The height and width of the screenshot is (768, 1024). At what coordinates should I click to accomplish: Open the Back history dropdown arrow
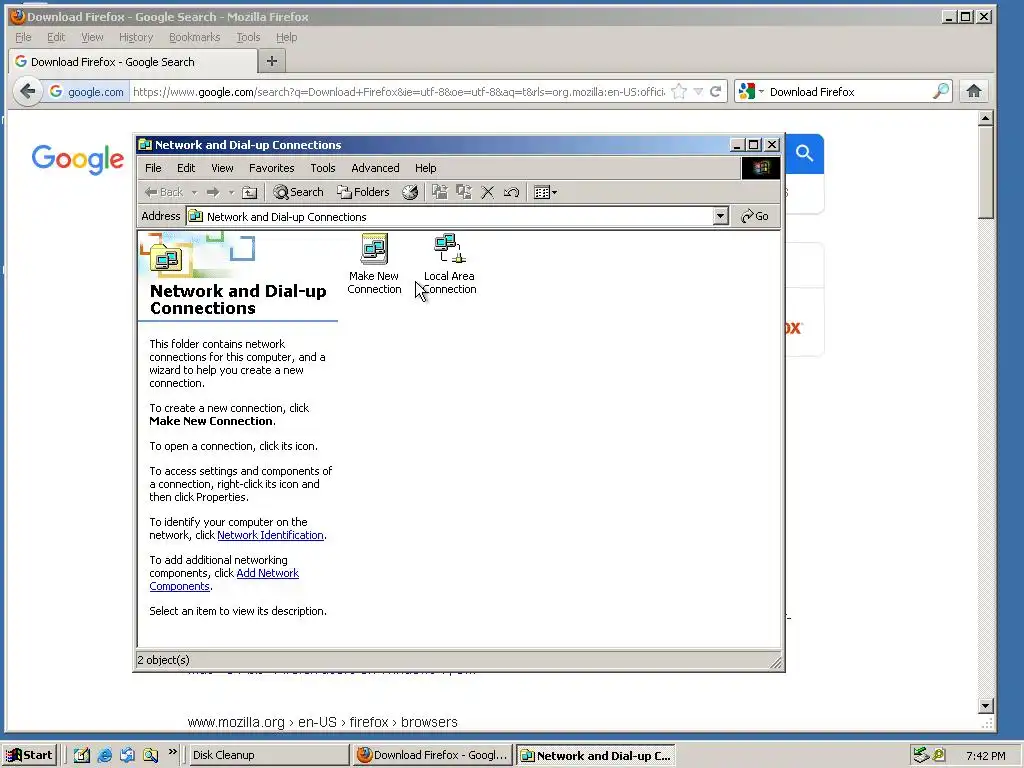(x=194, y=192)
